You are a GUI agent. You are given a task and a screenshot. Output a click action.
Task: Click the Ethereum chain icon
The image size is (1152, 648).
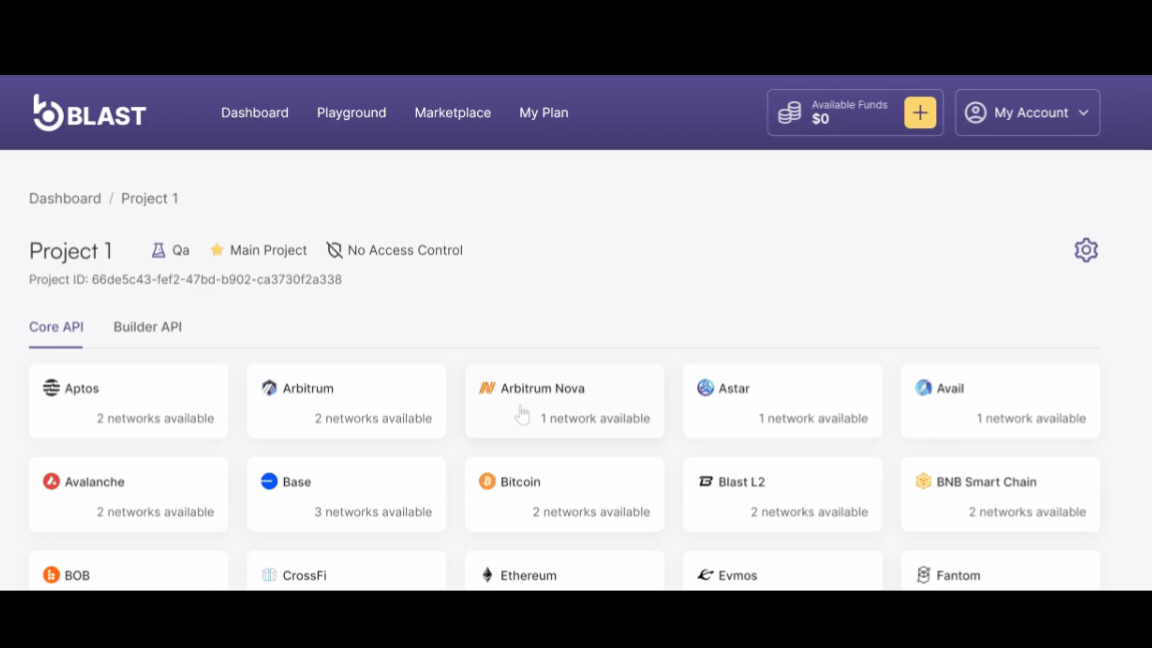pos(486,575)
